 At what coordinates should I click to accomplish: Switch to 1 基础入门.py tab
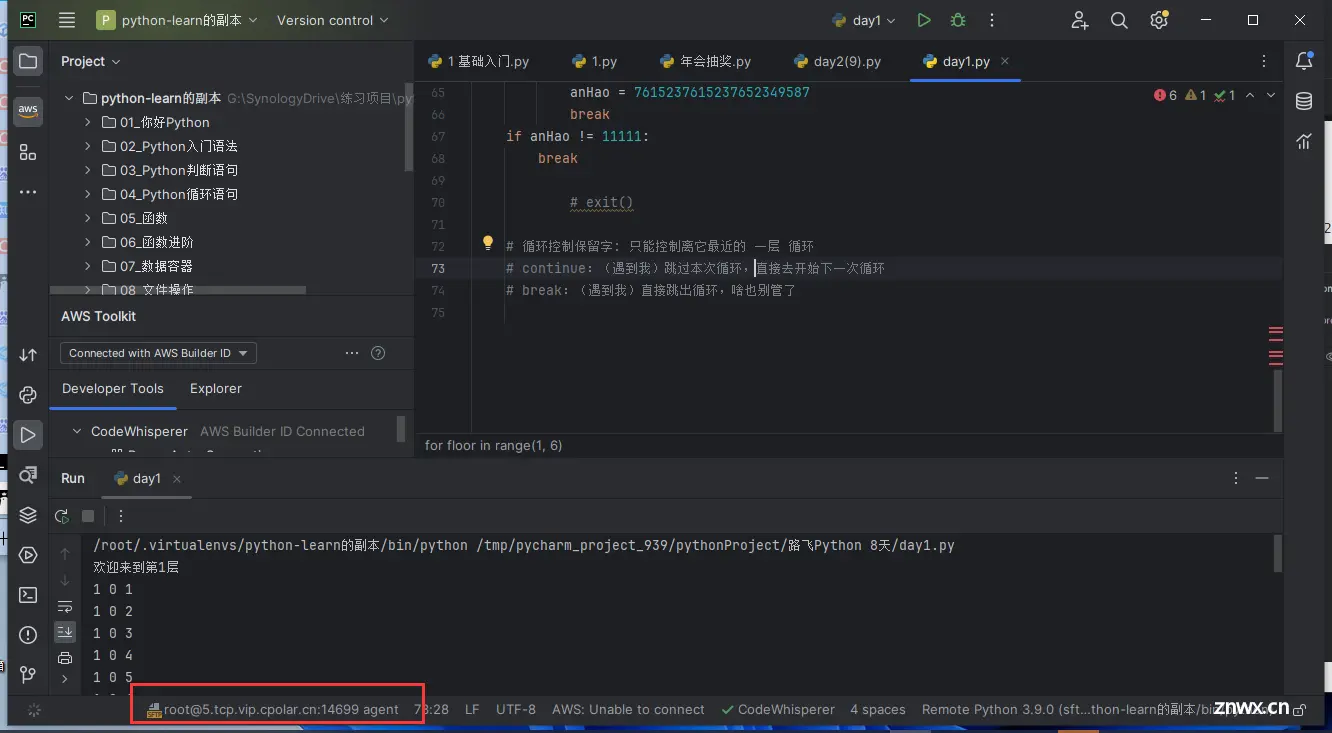click(x=479, y=61)
